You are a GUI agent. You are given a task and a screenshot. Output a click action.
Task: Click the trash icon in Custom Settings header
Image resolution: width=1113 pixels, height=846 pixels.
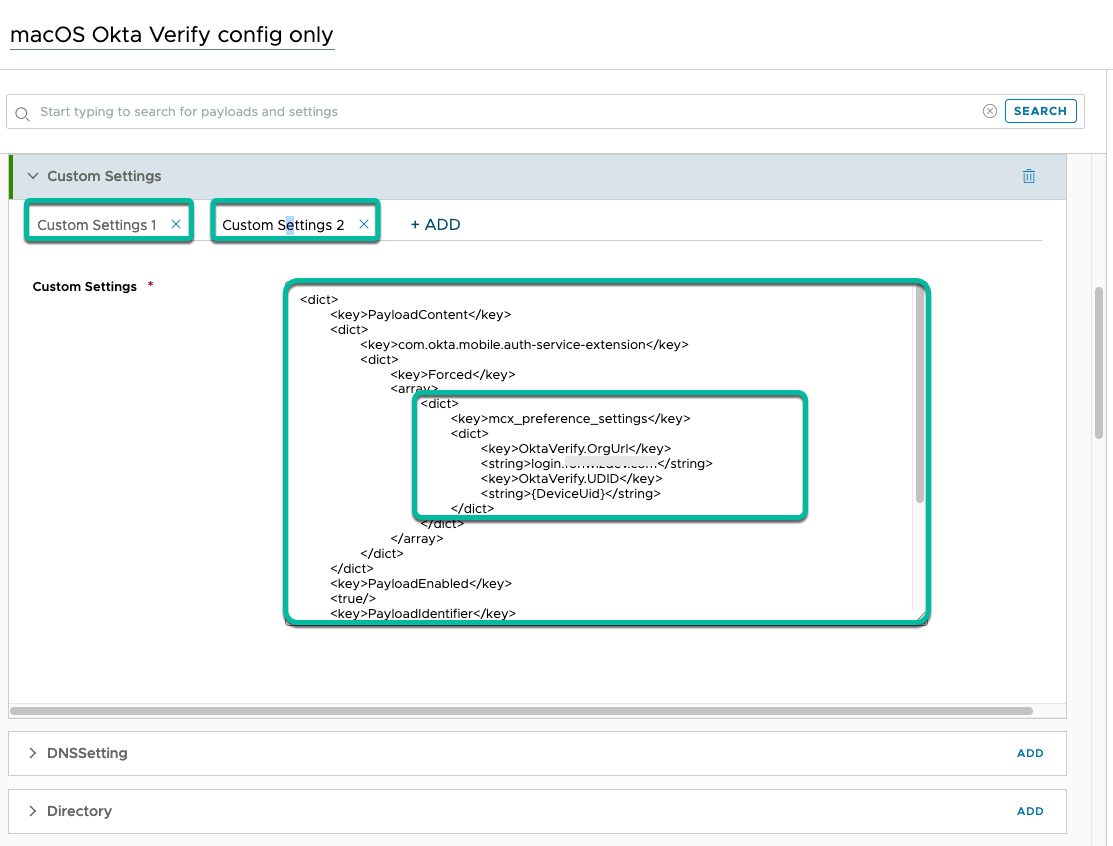click(x=1028, y=175)
